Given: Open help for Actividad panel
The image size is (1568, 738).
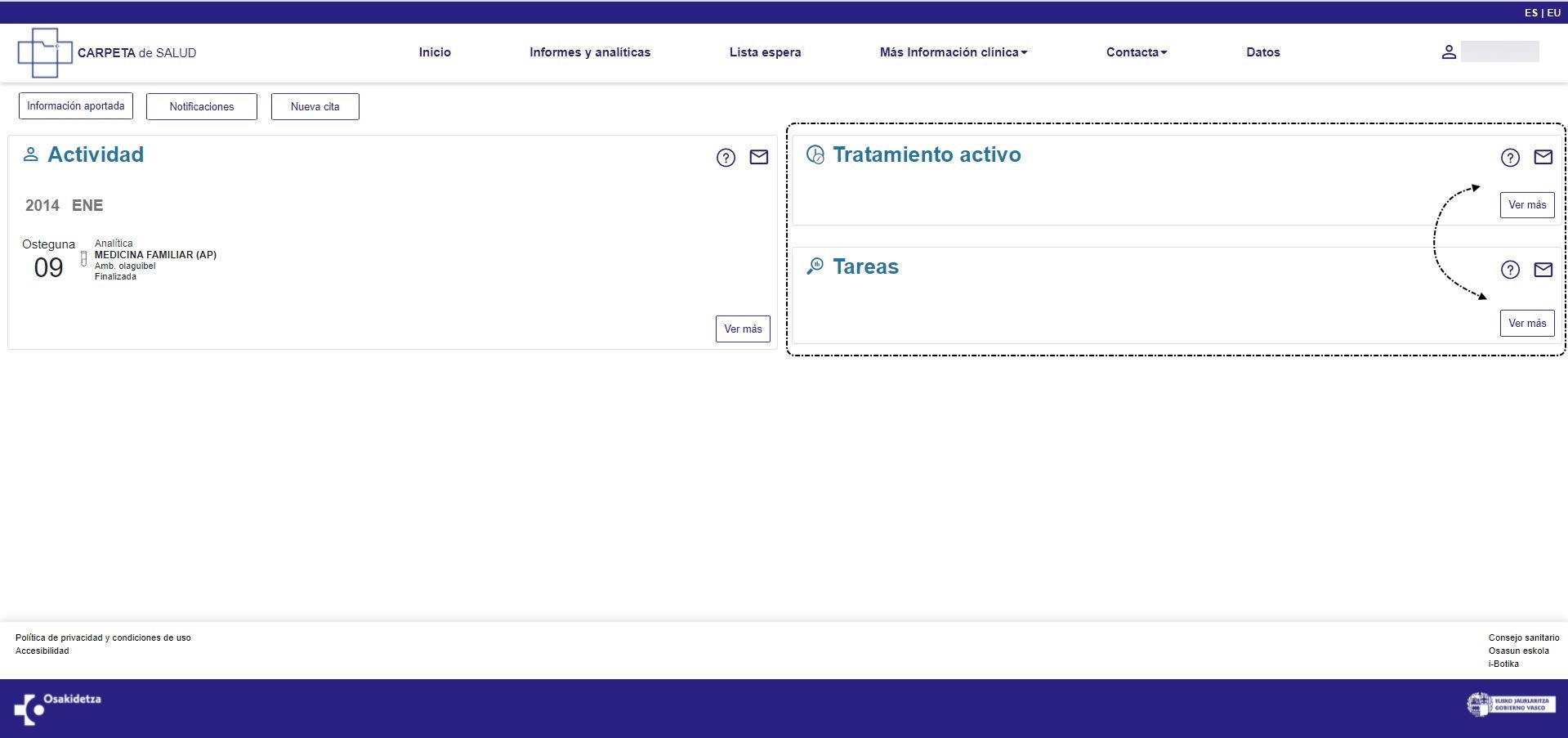Looking at the screenshot, I should tap(726, 158).
